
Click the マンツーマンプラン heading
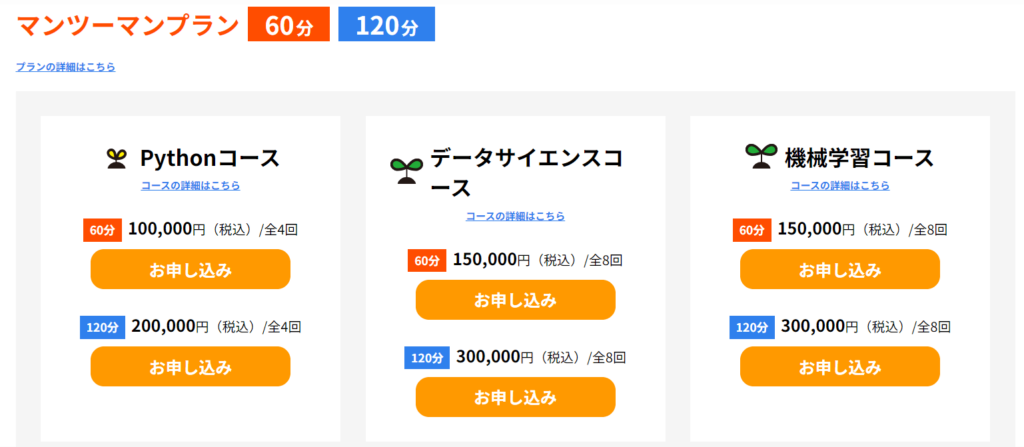pos(128,25)
